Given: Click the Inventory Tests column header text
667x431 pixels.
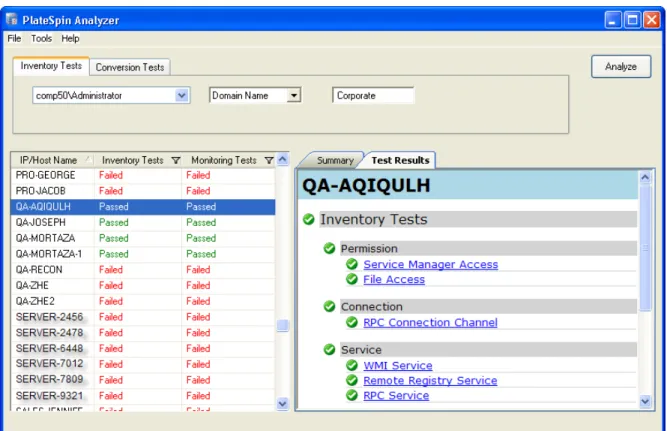Looking at the screenshot, I should pyautogui.click(x=133, y=160).
